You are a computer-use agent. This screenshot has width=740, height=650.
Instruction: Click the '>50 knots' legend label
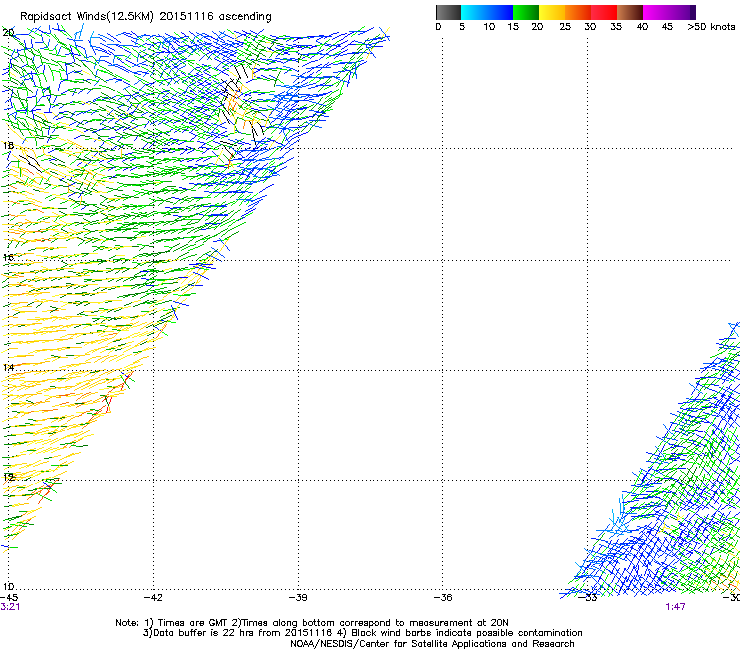tap(711, 27)
